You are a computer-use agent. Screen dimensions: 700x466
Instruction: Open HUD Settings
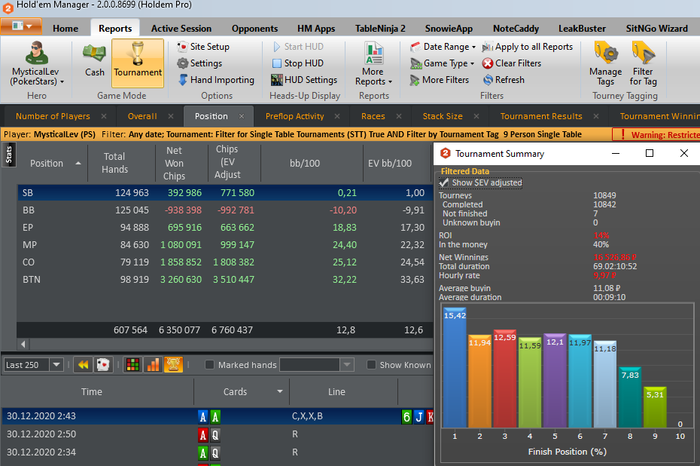tap(304, 79)
